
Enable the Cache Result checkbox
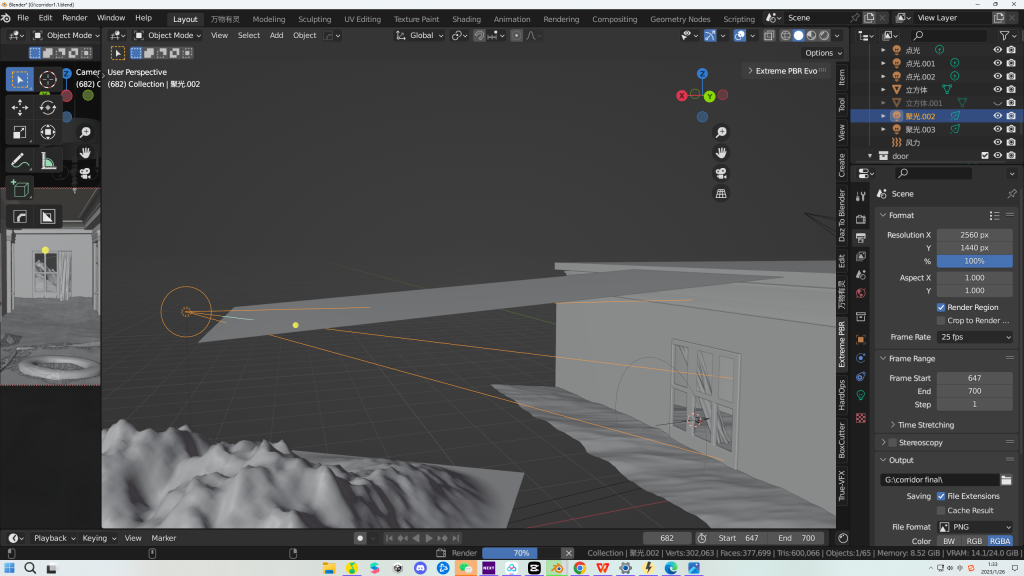[941, 511]
